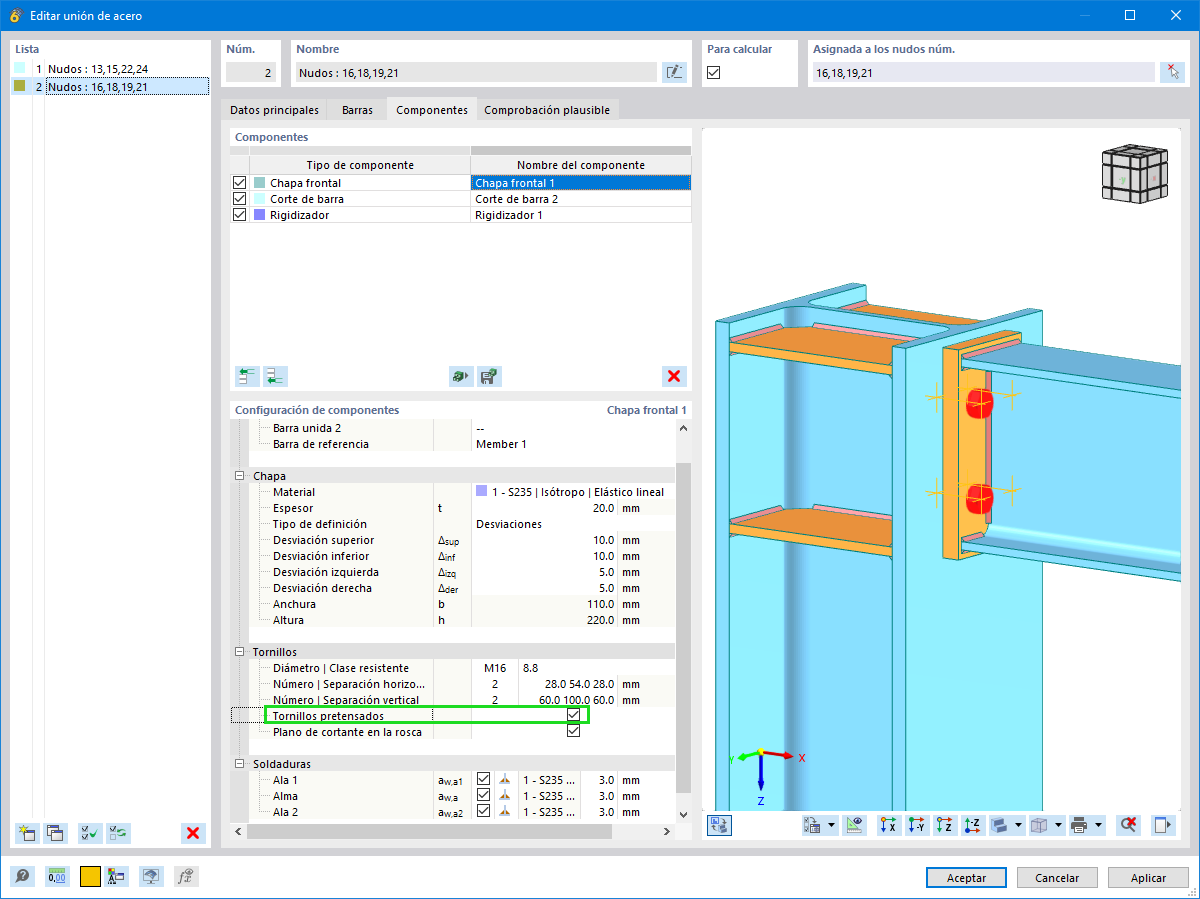This screenshot has height=899, width=1200.
Task: Set view in X direction
Action: (888, 825)
